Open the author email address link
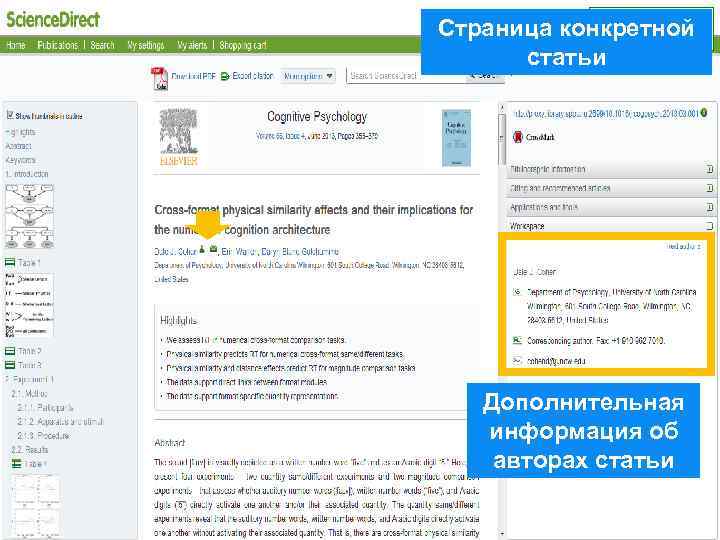The width and height of the screenshot is (720, 540). click(556, 361)
